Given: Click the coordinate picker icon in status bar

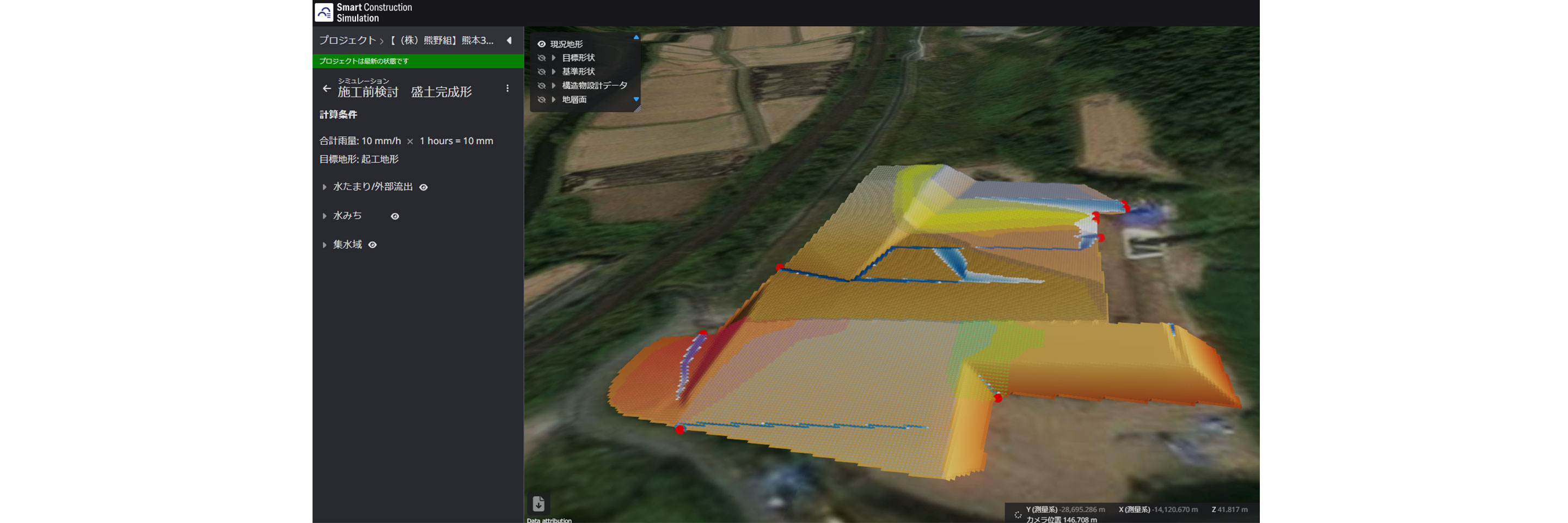Looking at the screenshot, I should point(1017,514).
